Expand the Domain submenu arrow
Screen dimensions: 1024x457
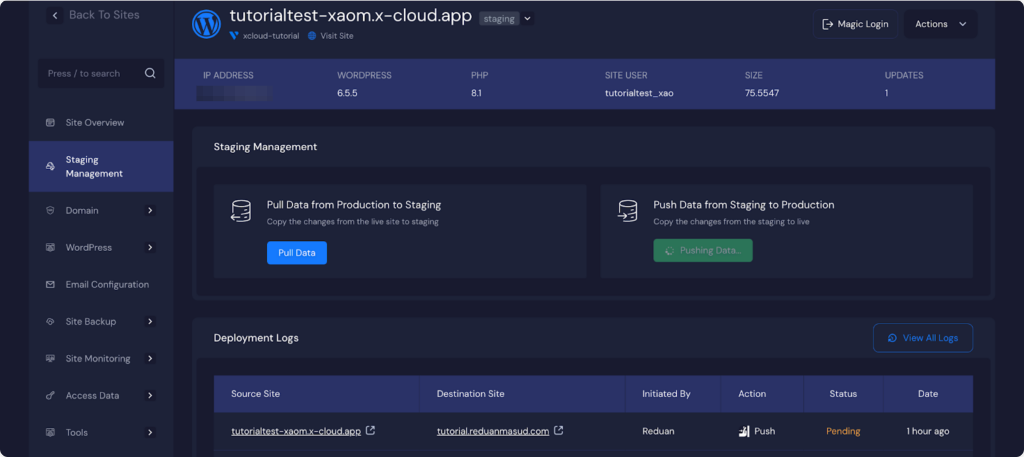point(150,210)
